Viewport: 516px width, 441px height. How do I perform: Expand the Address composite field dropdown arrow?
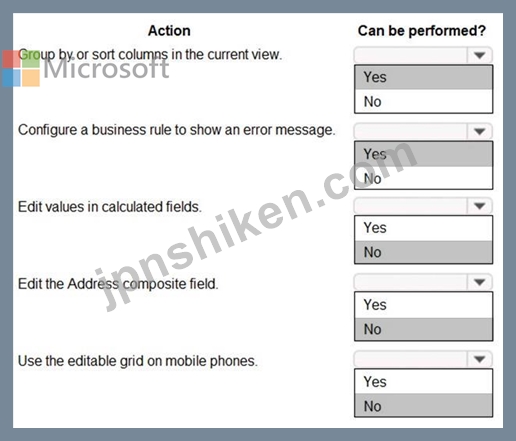480,282
